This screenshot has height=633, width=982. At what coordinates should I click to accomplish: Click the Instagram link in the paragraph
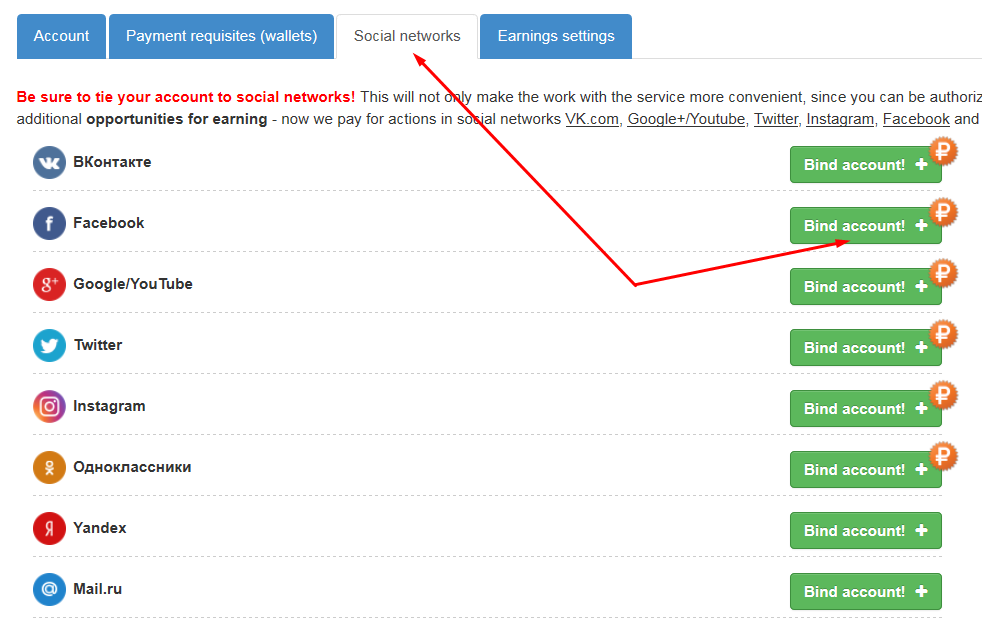tap(840, 119)
